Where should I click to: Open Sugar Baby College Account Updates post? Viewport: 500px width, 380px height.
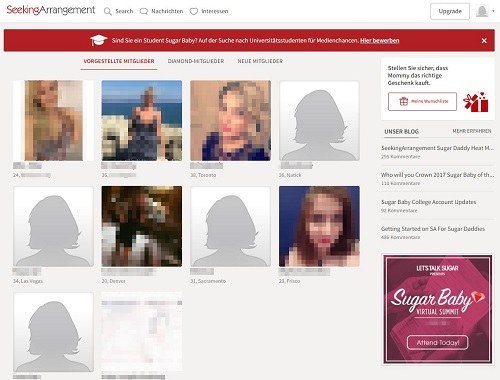click(x=429, y=202)
